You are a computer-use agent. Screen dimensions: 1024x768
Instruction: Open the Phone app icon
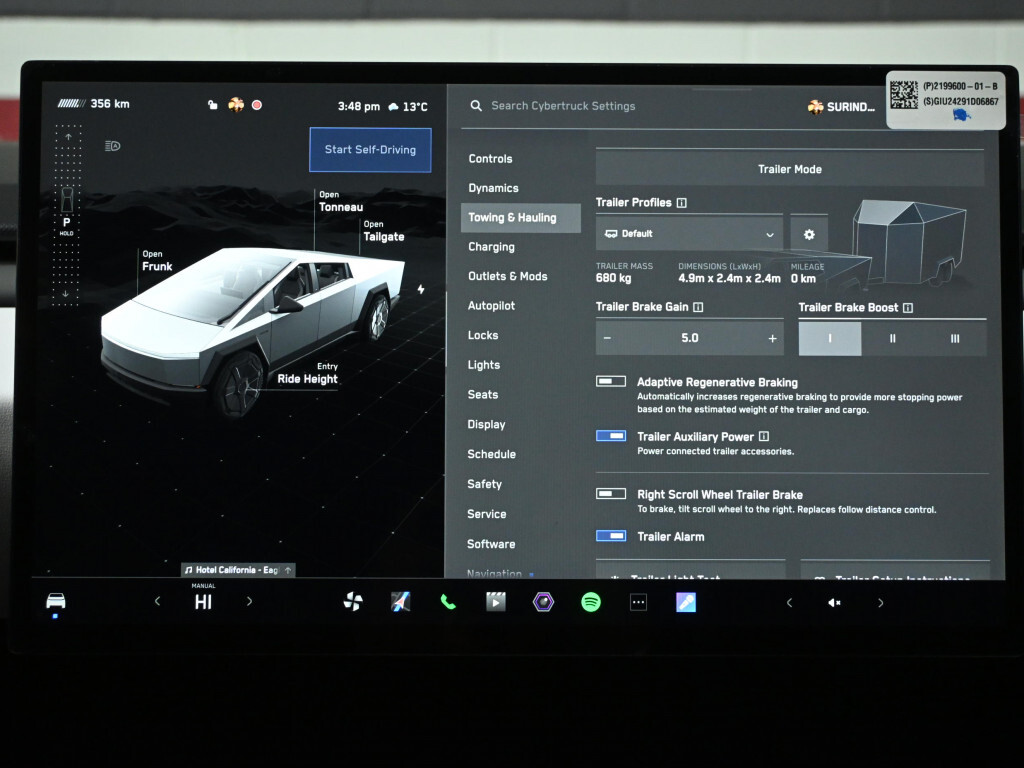(x=448, y=602)
